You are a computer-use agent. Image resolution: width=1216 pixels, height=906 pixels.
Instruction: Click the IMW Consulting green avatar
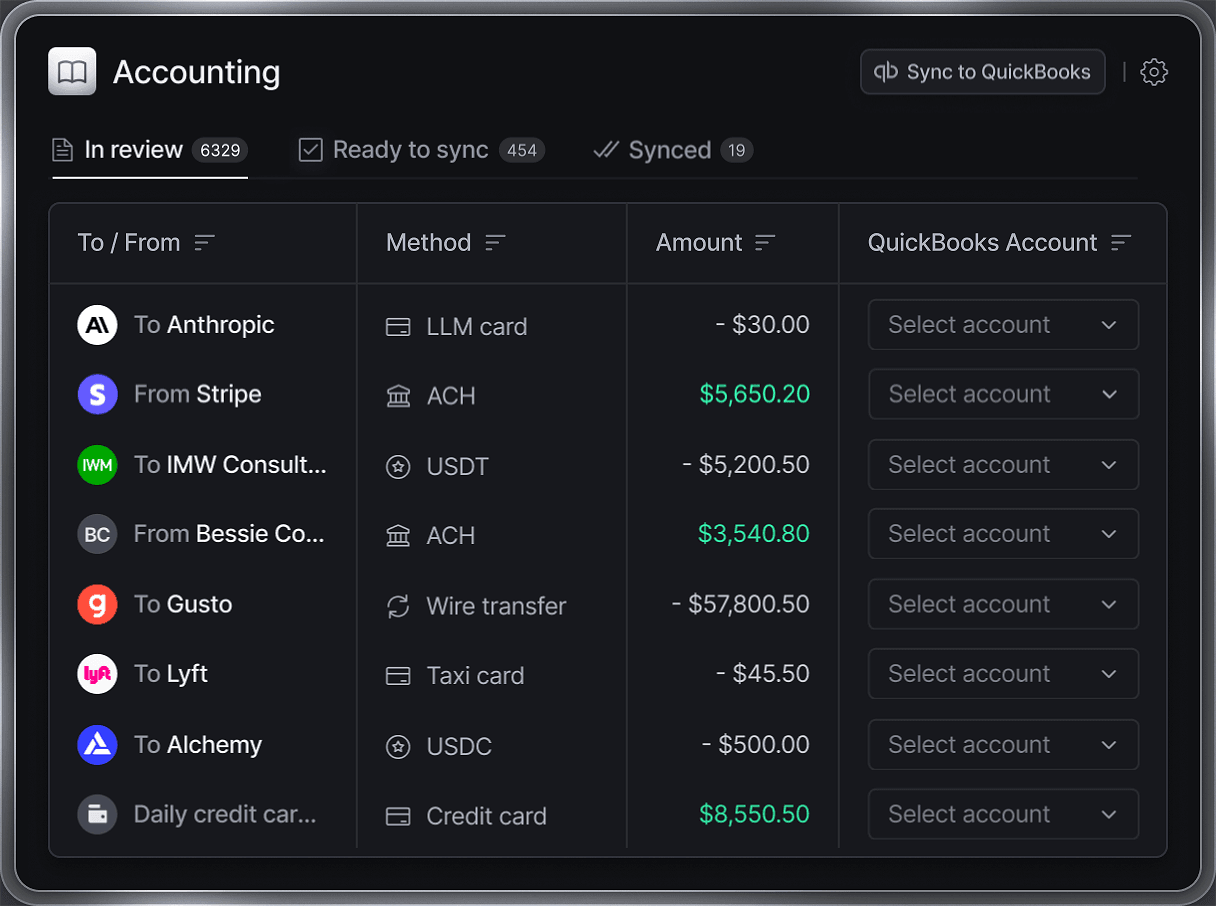coord(97,465)
